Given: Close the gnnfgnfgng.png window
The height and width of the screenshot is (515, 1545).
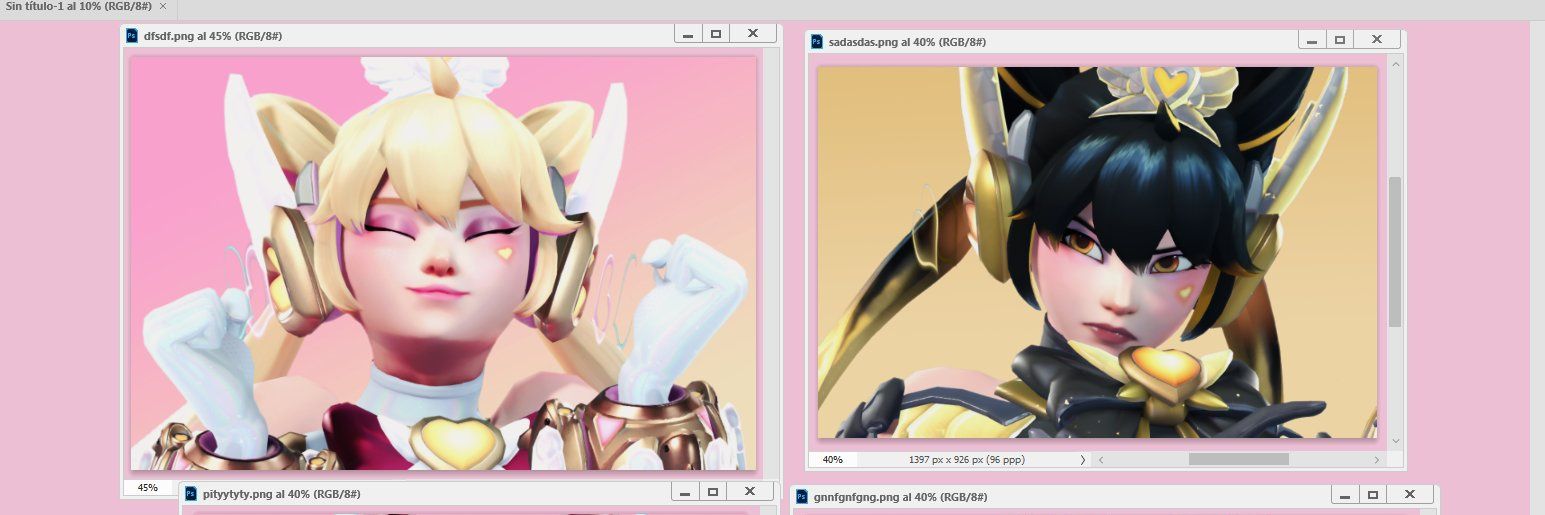Looking at the screenshot, I should coord(1410,495).
